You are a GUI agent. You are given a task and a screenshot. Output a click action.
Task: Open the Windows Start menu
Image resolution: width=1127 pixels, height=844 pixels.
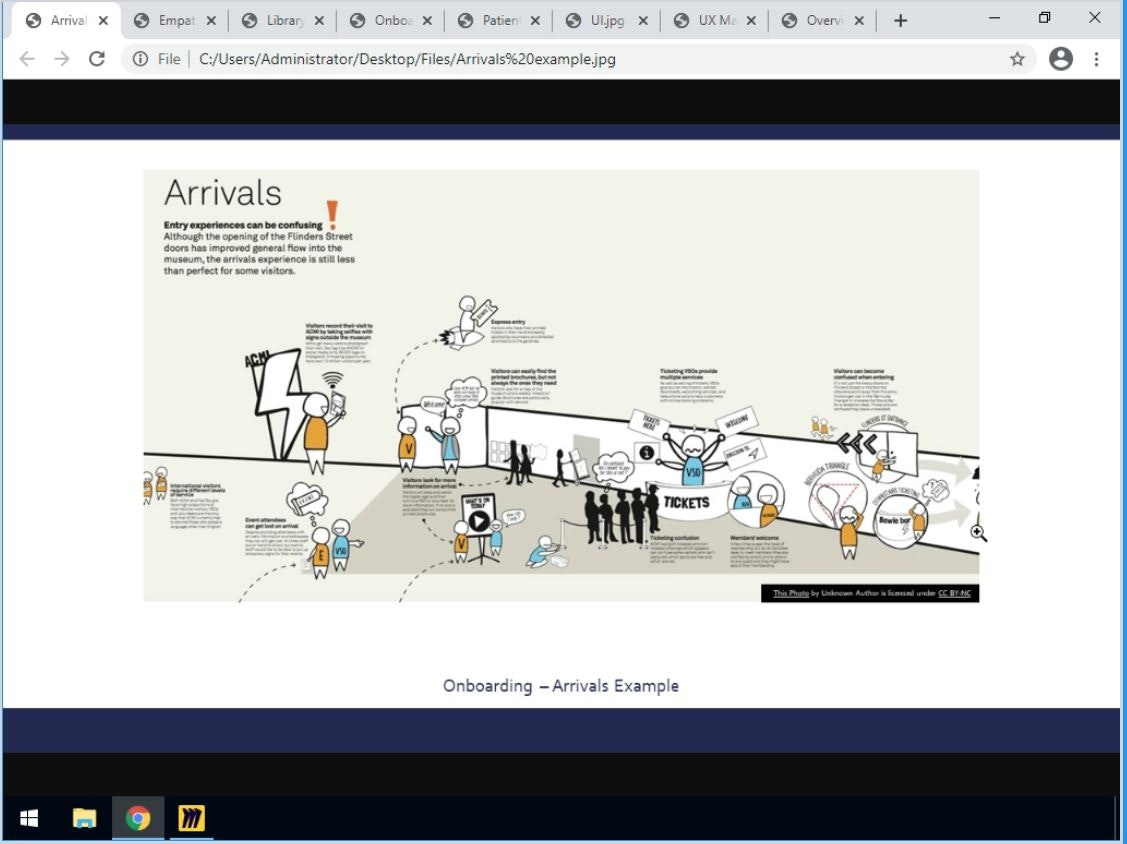29,818
